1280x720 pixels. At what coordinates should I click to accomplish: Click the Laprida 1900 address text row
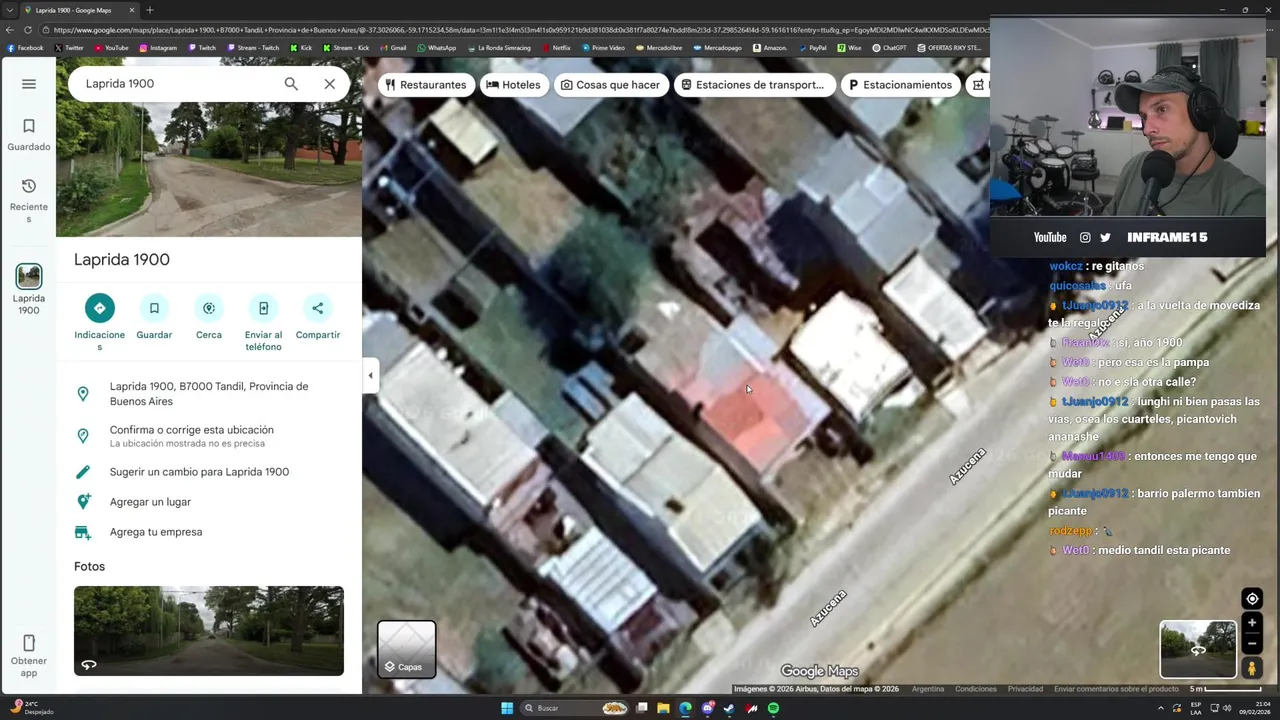click(209, 394)
